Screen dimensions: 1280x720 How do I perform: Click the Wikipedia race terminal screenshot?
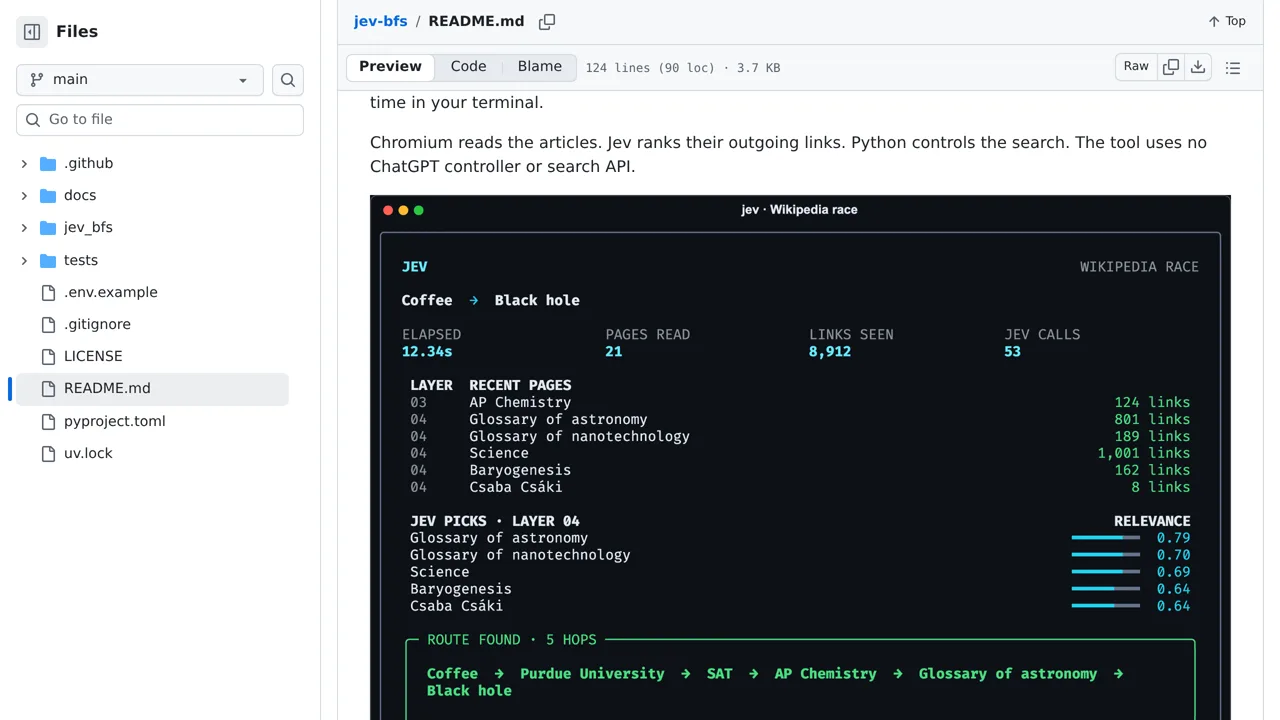[800, 458]
